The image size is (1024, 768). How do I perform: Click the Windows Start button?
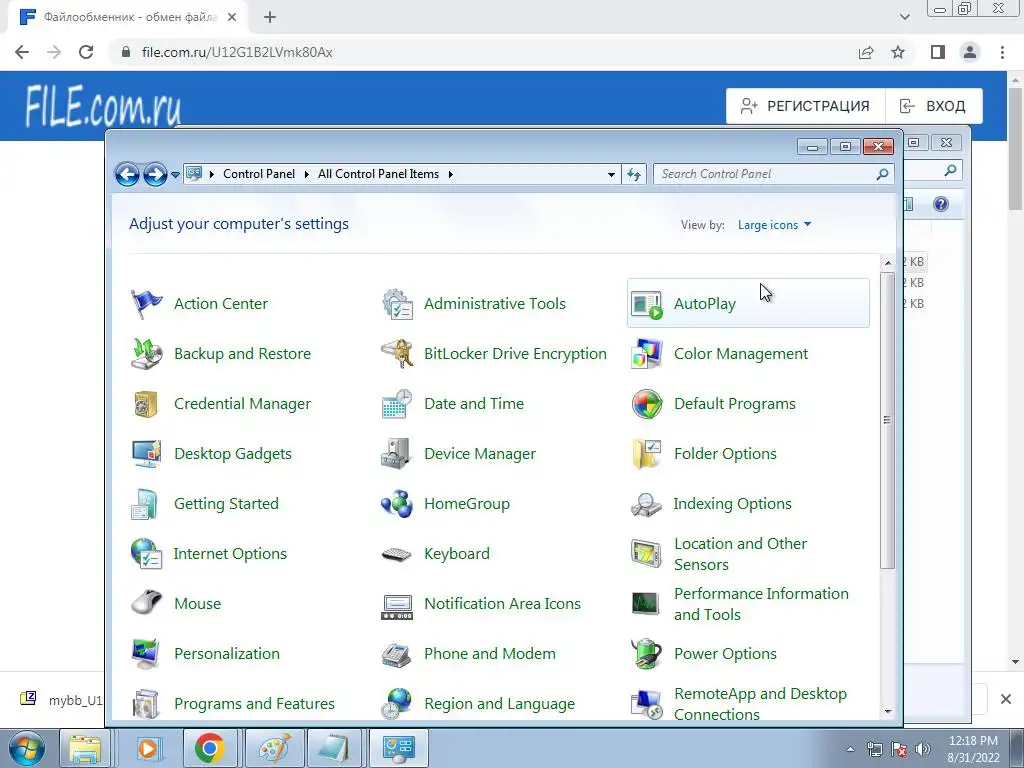coord(27,748)
